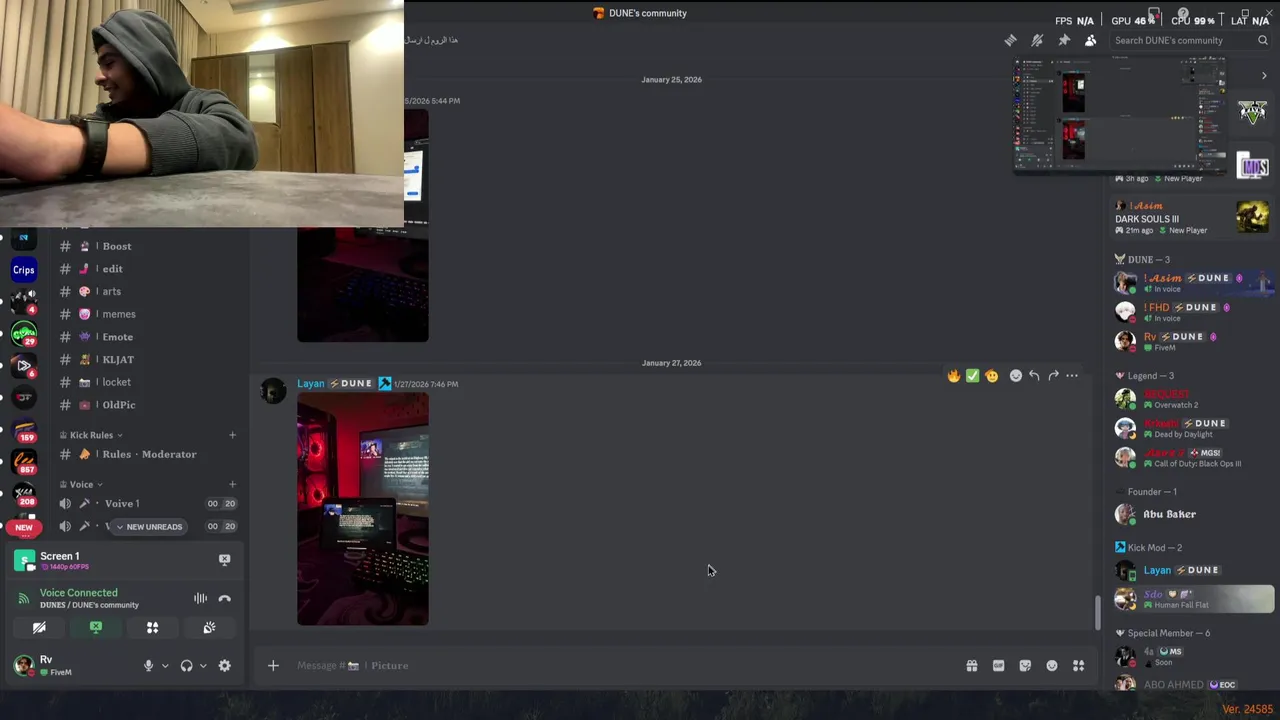Screen dimensions: 1280x720
Task: Open microphone input options arrow
Action: pos(165,666)
